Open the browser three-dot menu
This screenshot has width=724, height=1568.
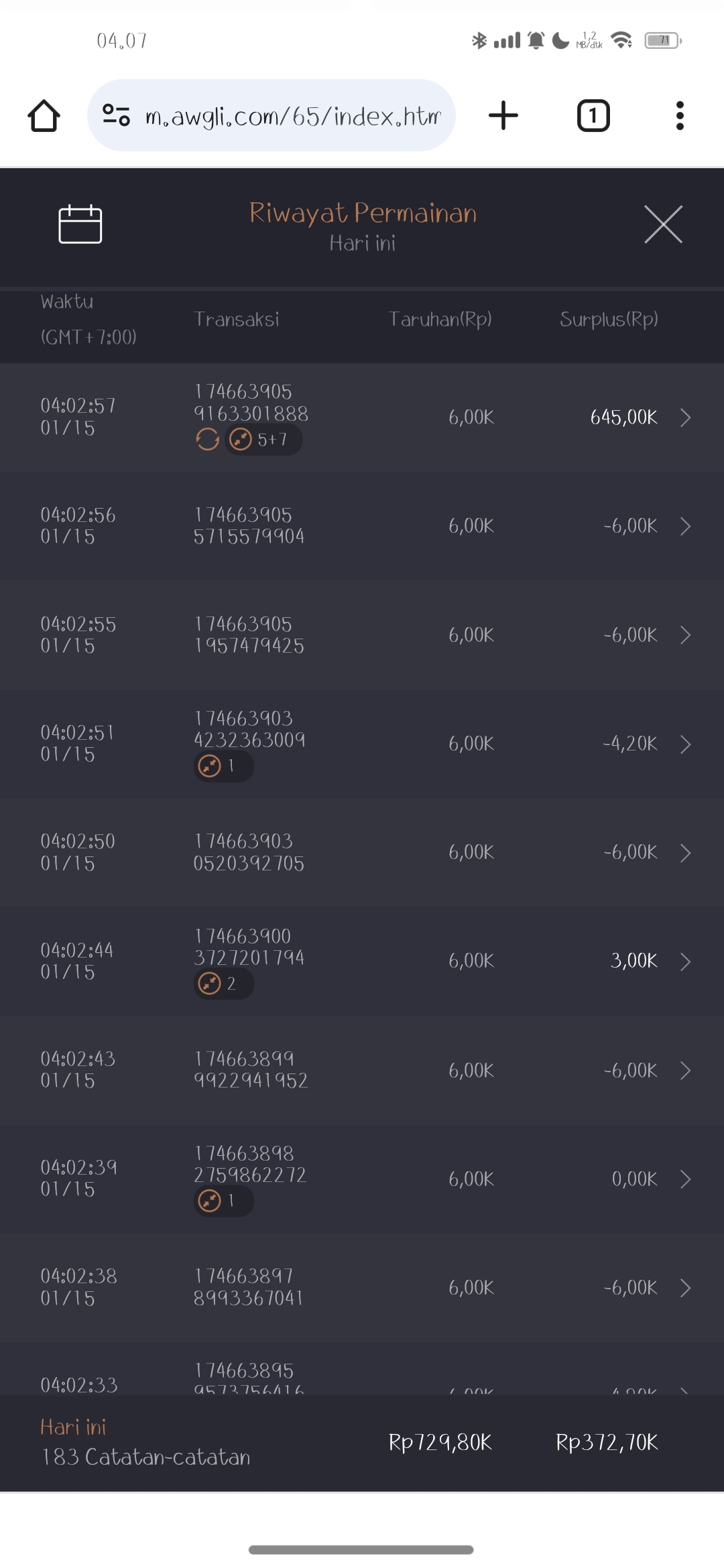tap(680, 116)
